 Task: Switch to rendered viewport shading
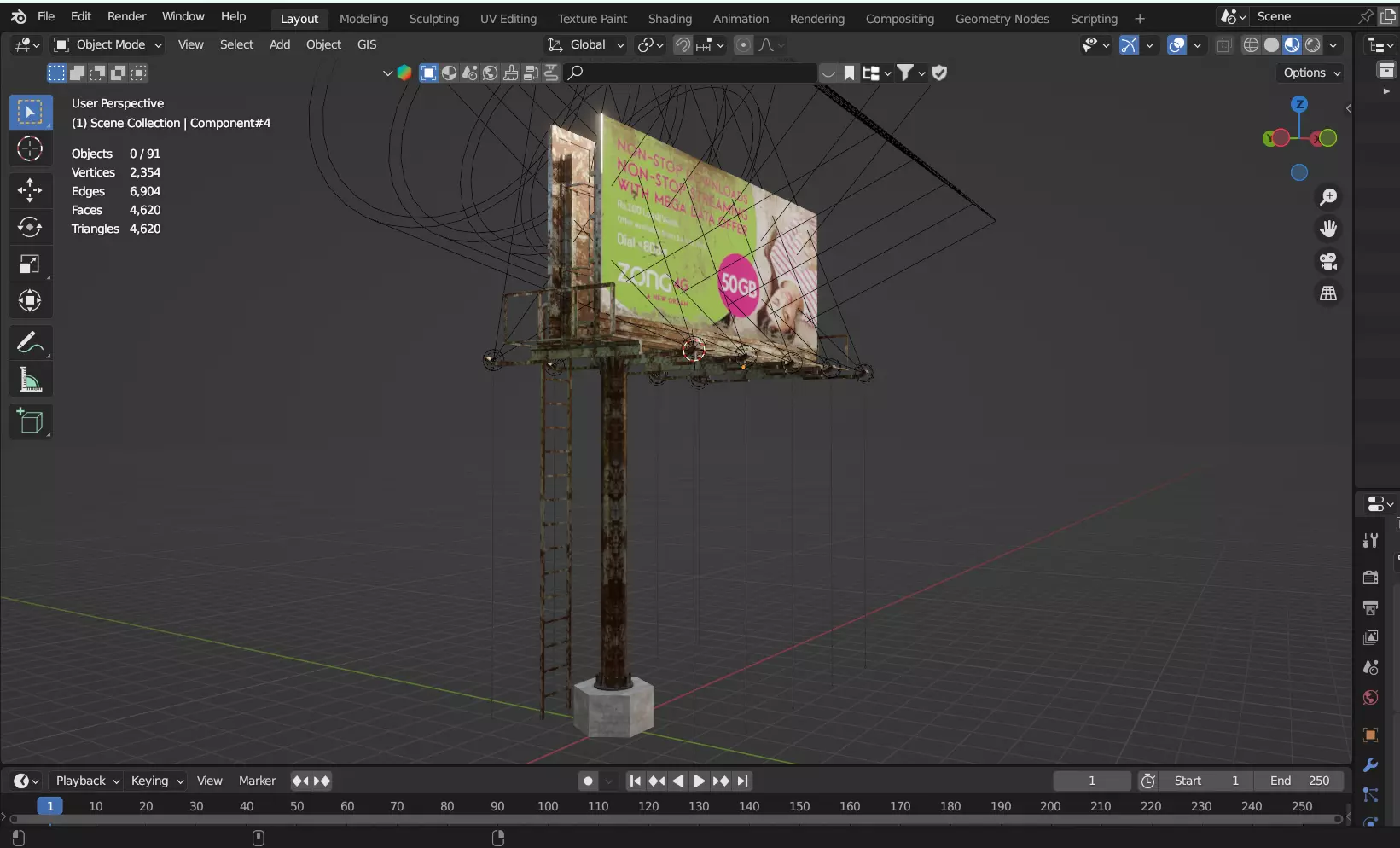1313,44
